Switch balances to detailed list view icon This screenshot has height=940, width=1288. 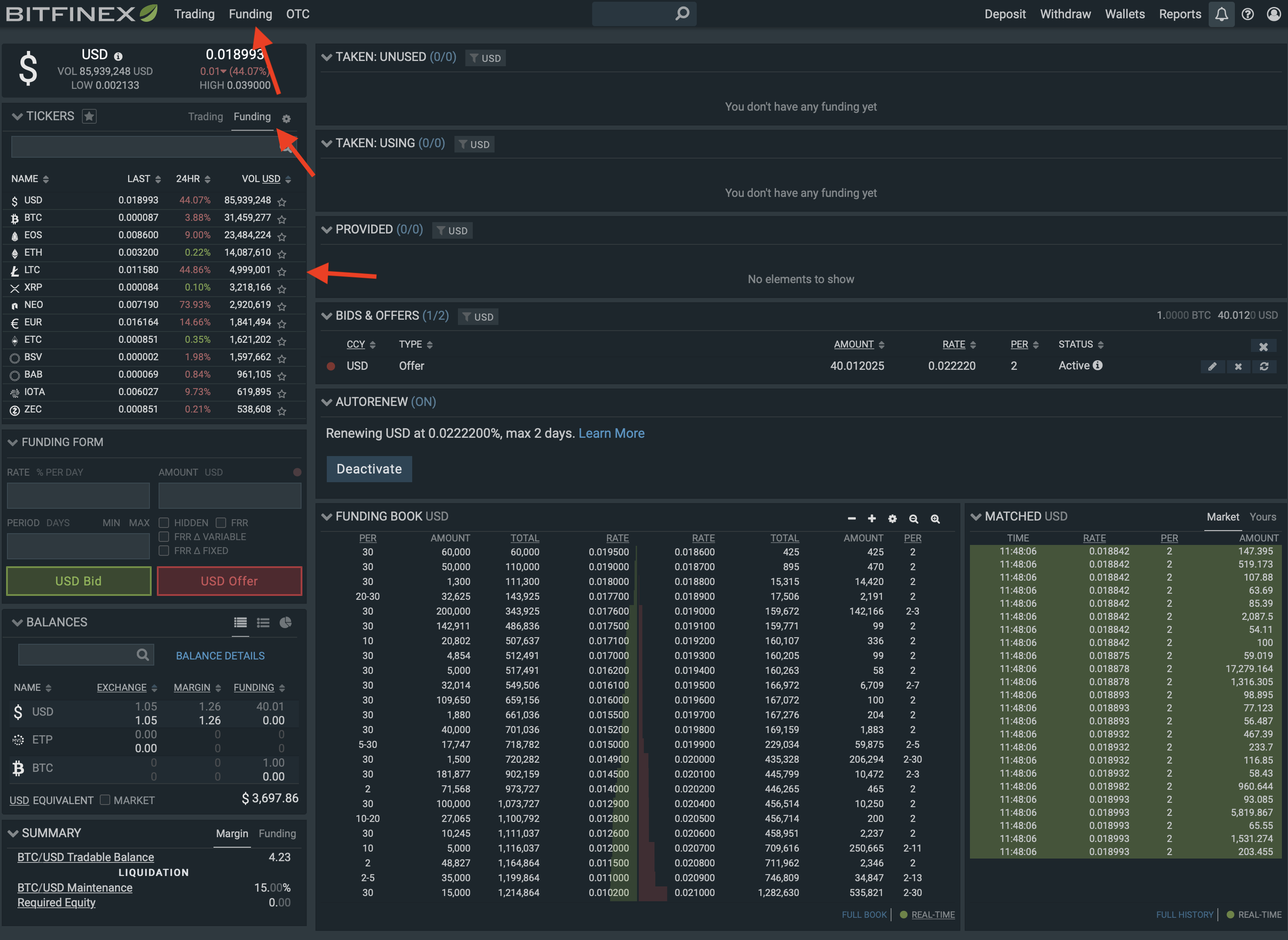tap(240, 622)
